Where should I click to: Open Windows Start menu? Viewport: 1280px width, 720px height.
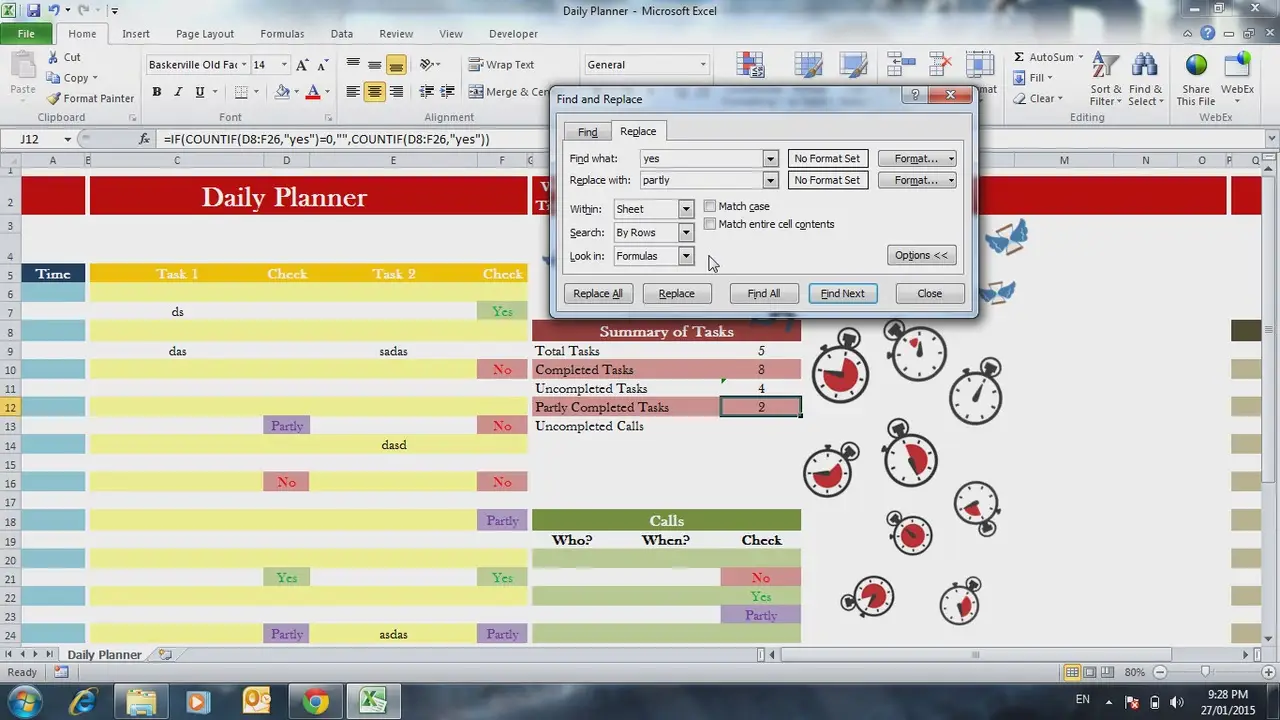pyautogui.click(x=24, y=700)
